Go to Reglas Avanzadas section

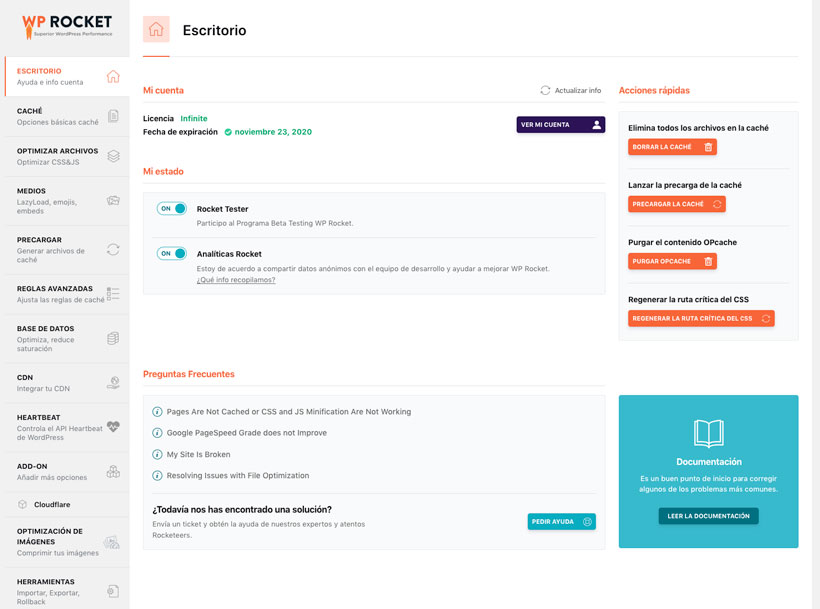[67, 294]
